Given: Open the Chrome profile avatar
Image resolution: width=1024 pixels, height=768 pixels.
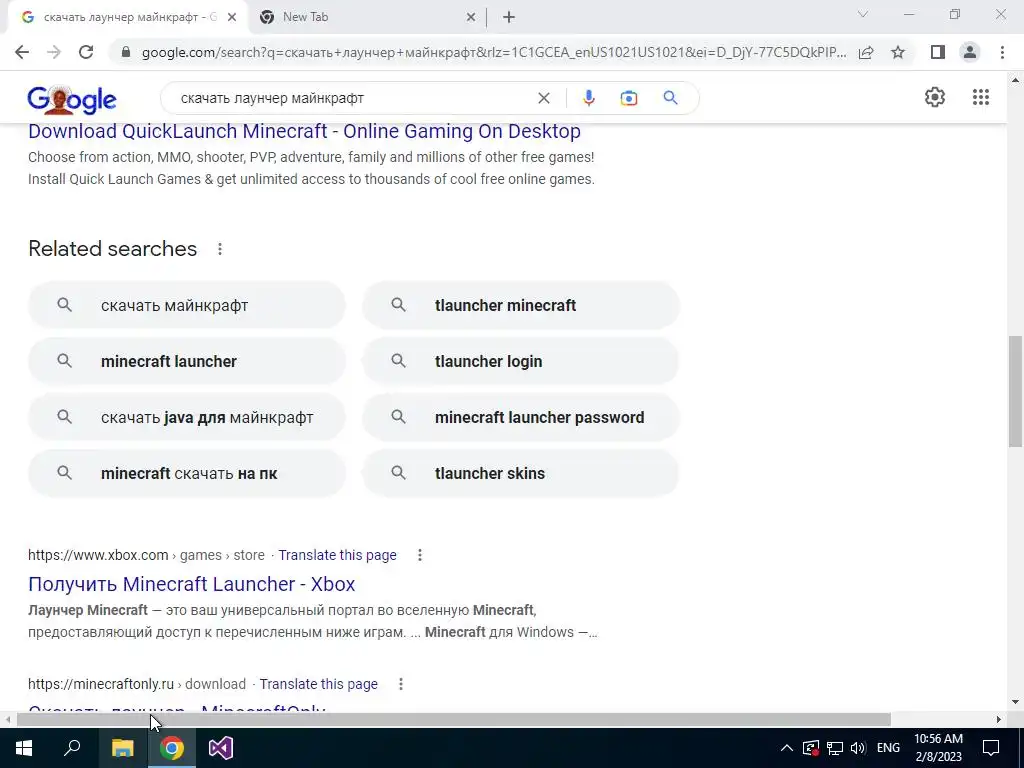Looking at the screenshot, I should pos(970,52).
